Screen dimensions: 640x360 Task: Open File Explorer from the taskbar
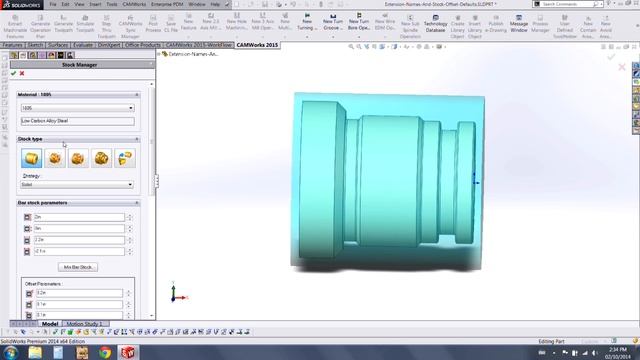click(35, 353)
